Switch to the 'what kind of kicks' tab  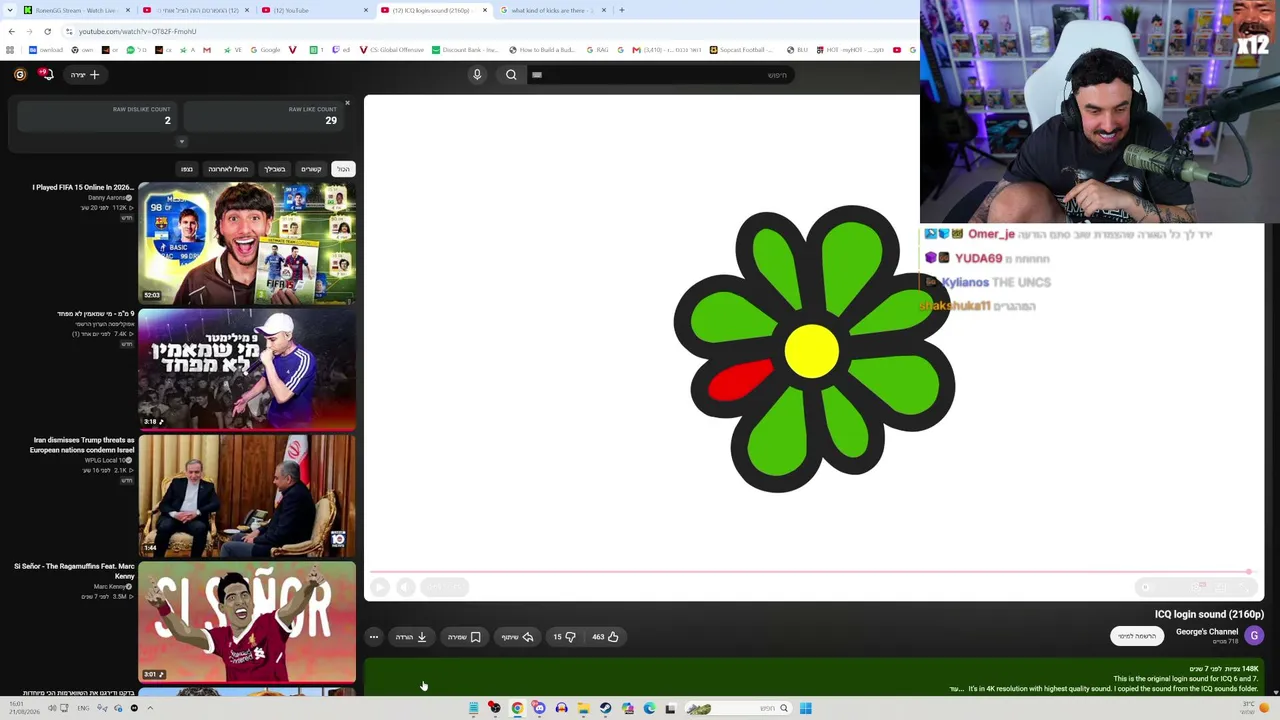553,10
